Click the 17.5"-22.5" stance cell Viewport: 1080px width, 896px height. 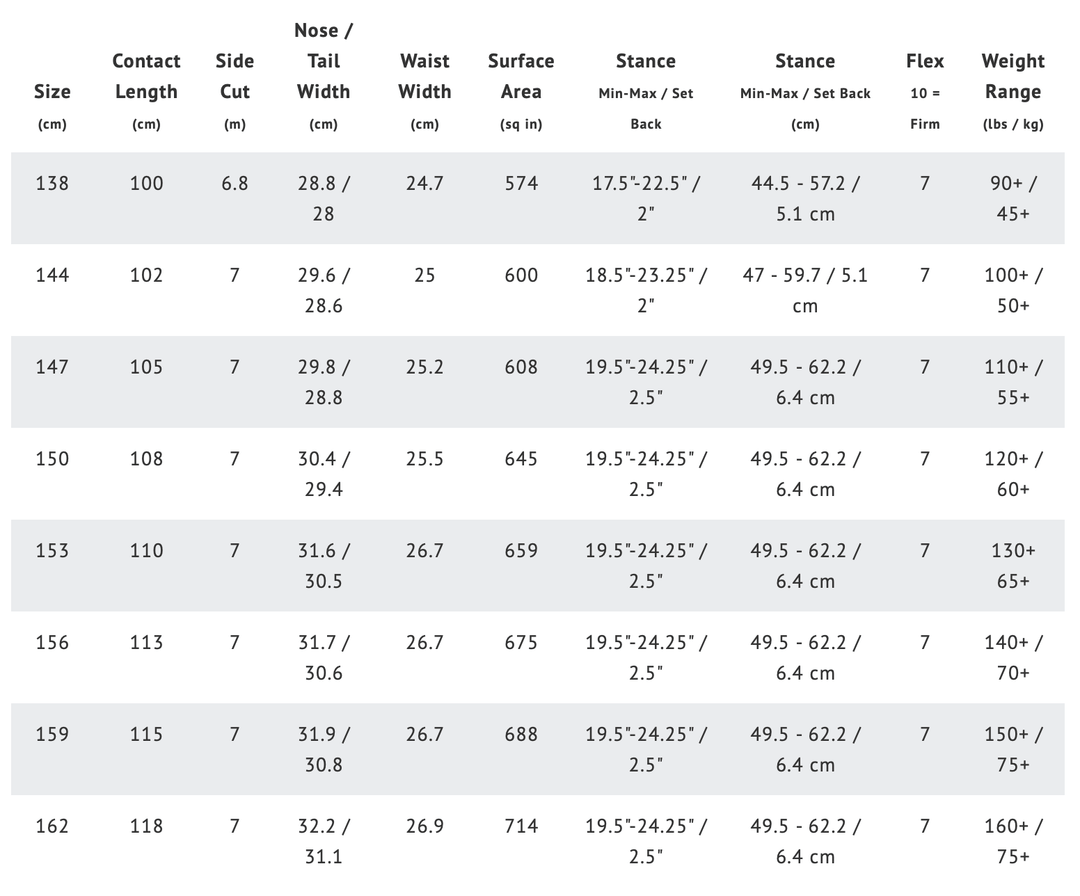click(646, 198)
